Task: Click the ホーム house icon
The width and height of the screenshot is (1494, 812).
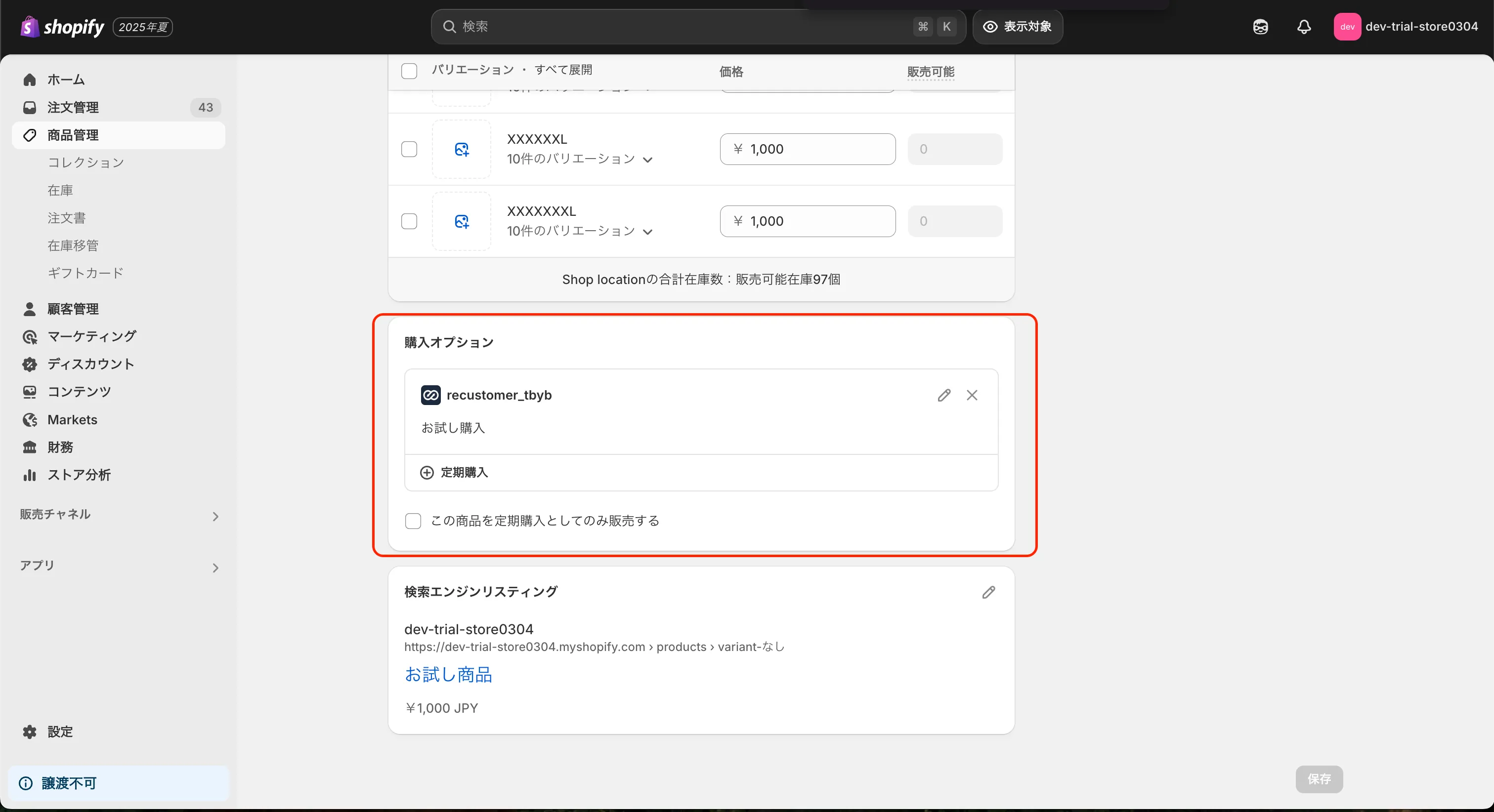Action: point(30,80)
